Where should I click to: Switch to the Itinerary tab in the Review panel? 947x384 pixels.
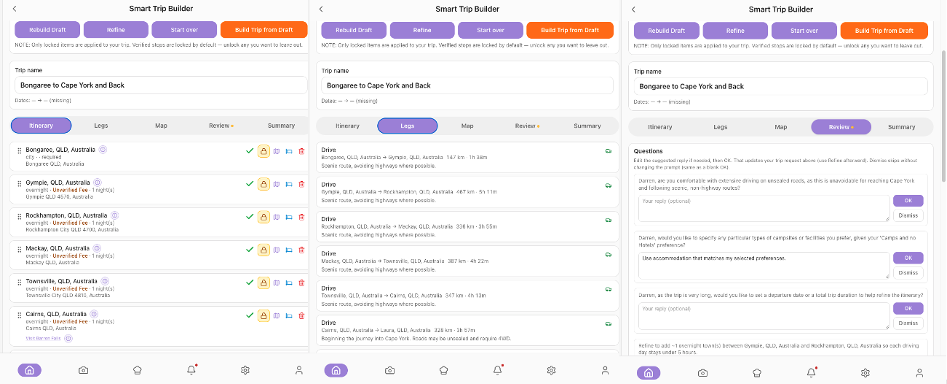(x=660, y=127)
